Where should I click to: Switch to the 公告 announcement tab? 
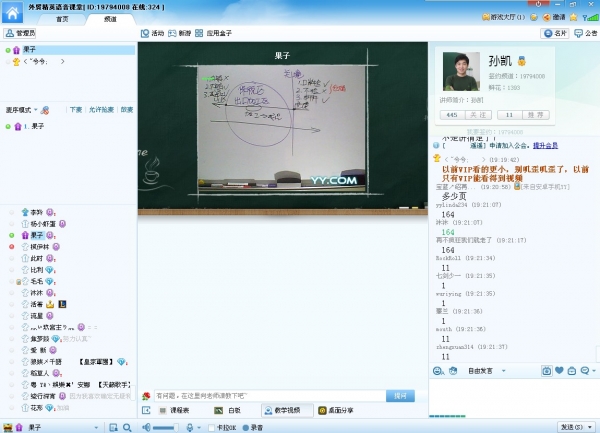click(585, 33)
